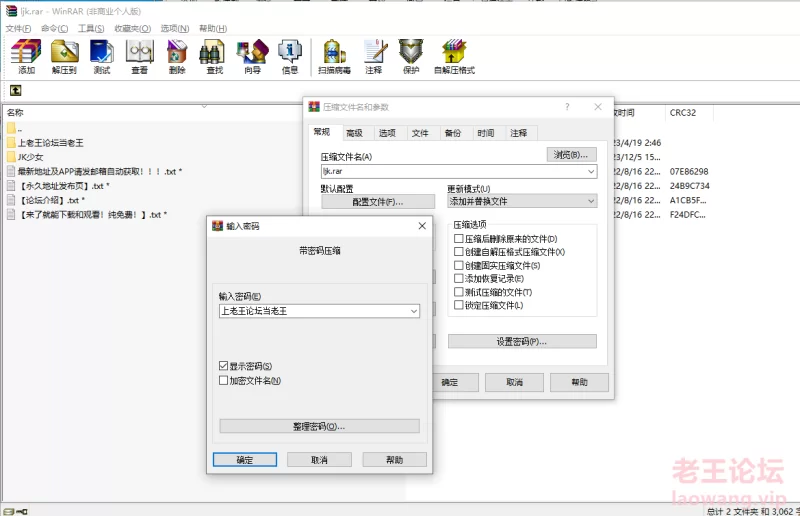Click the 注释 (Comment) toolbar icon
This screenshot has height=516, width=800.
[374, 57]
